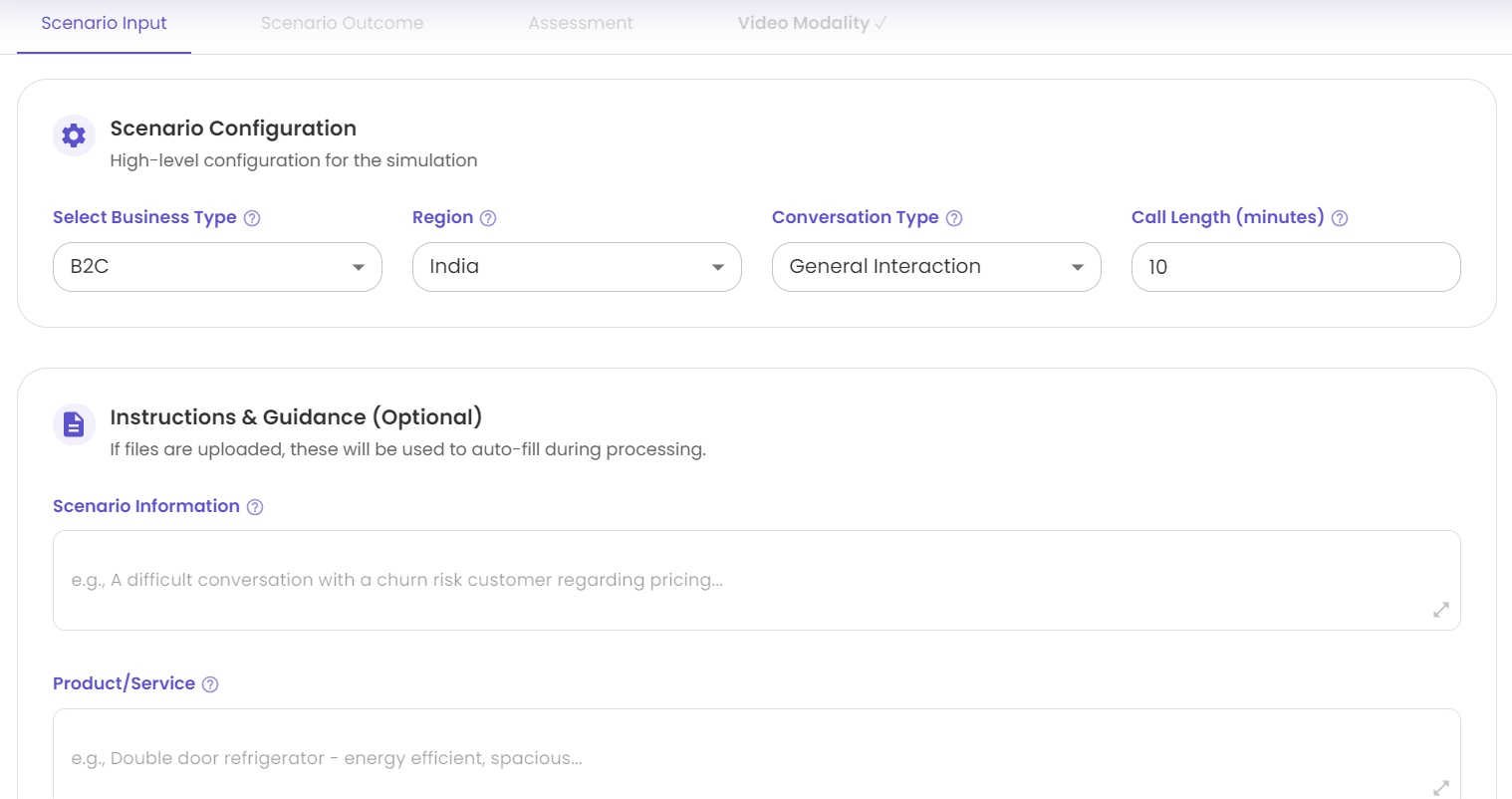Select the Video Modality tab
1512x799 pixels.
[811, 23]
